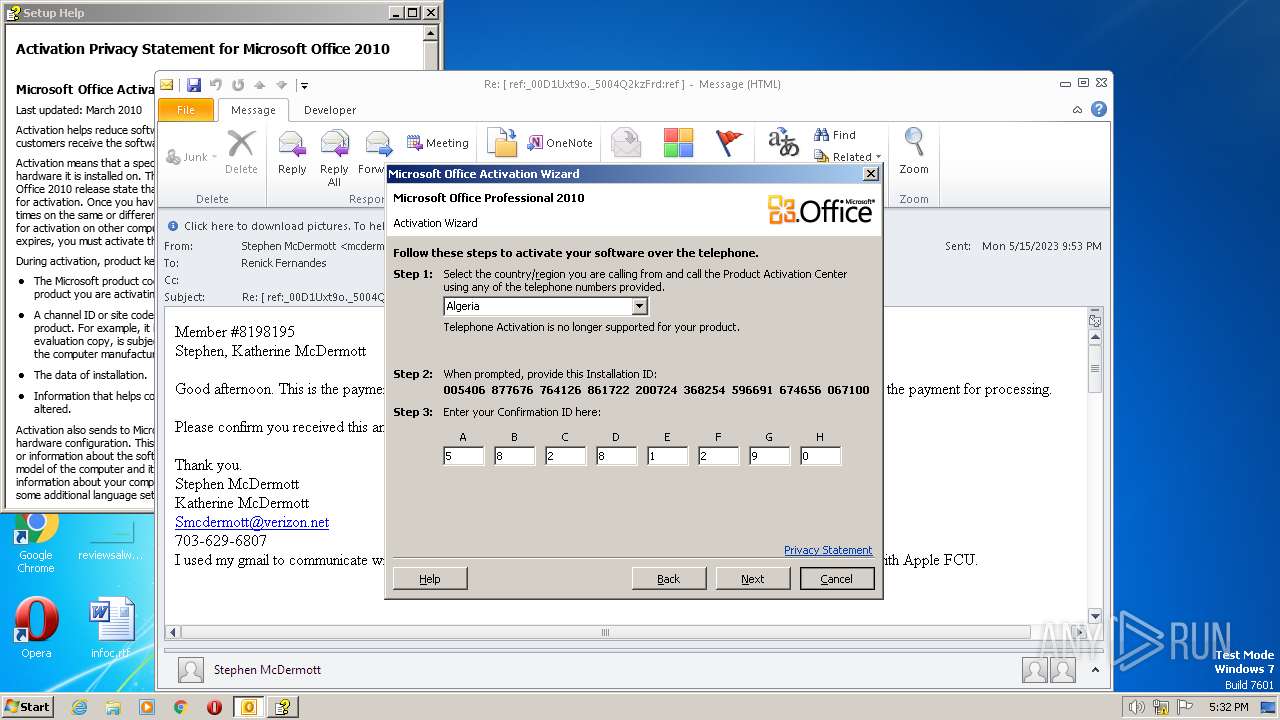Image resolution: width=1280 pixels, height=720 pixels.
Task: Open infoc.rtf desktop file
Action: (110, 628)
